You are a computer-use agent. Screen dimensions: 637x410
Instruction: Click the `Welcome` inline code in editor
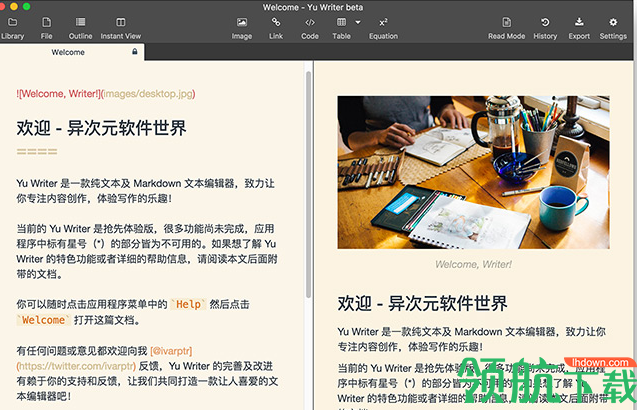tap(43, 320)
